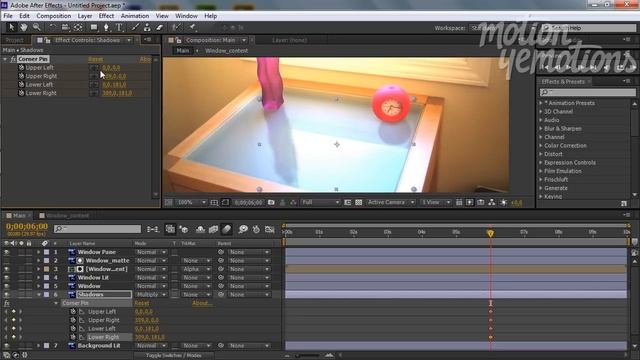Screen dimensions: 640x360
Task: Open the Alpha TrkMat dropdown on layer 3
Action: pyautogui.click(x=196, y=269)
